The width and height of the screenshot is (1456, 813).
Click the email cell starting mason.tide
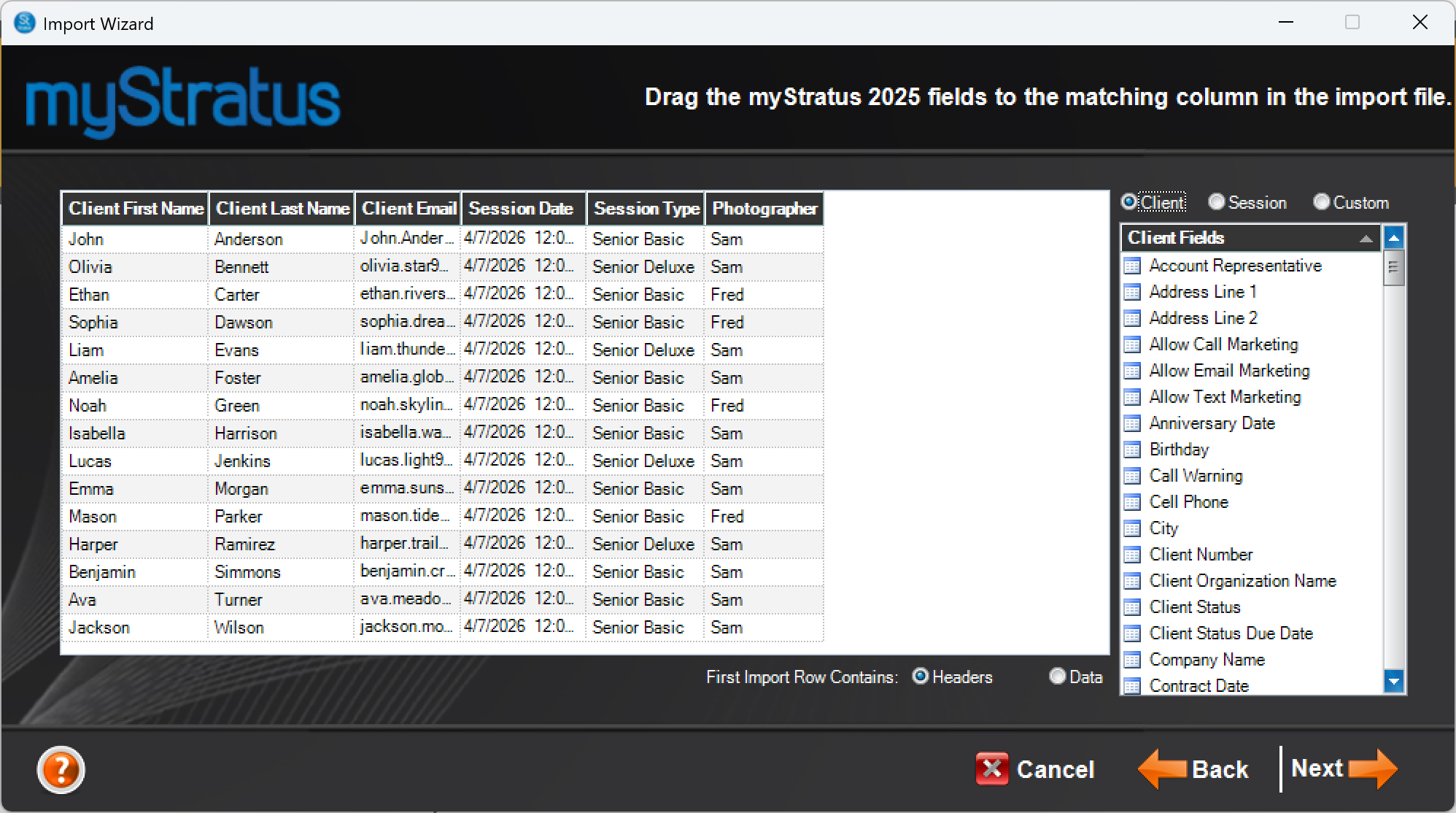pos(408,517)
